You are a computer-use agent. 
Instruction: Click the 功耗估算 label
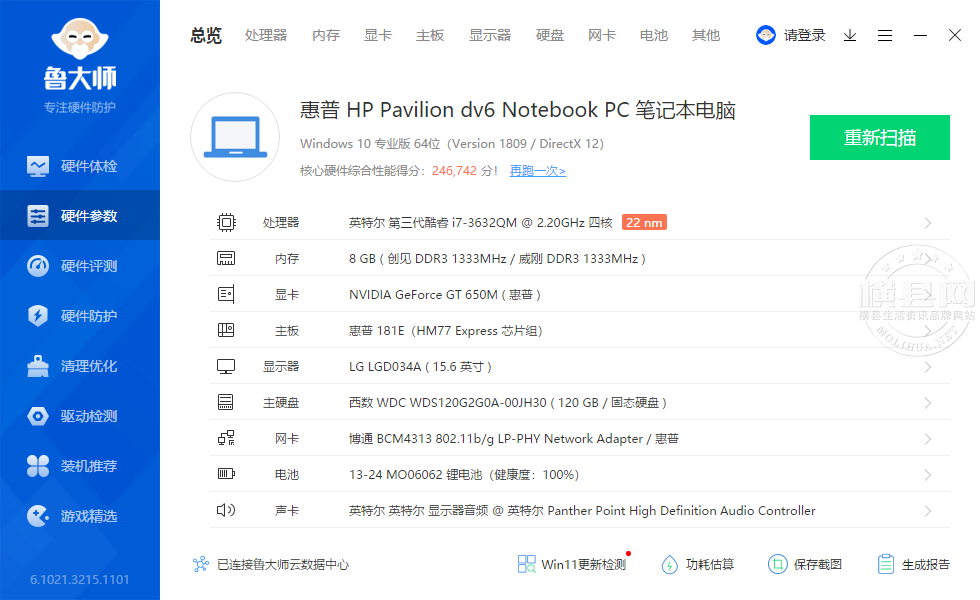click(709, 564)
